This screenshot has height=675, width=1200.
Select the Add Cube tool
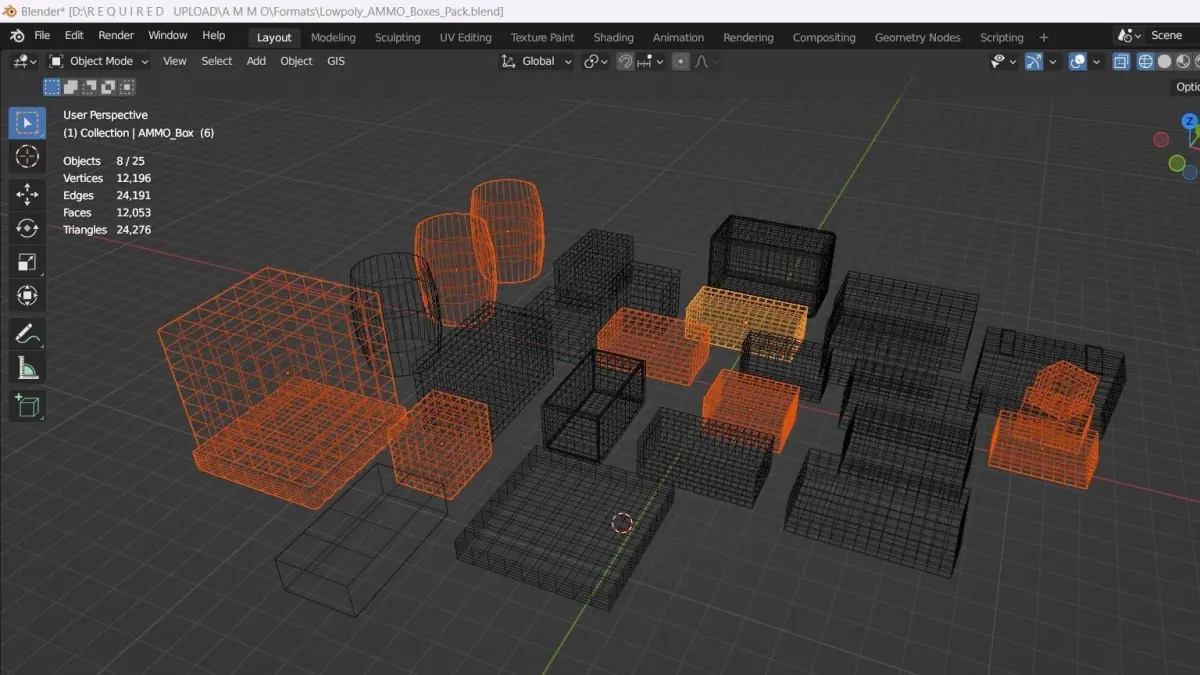(x=27, y=405)
